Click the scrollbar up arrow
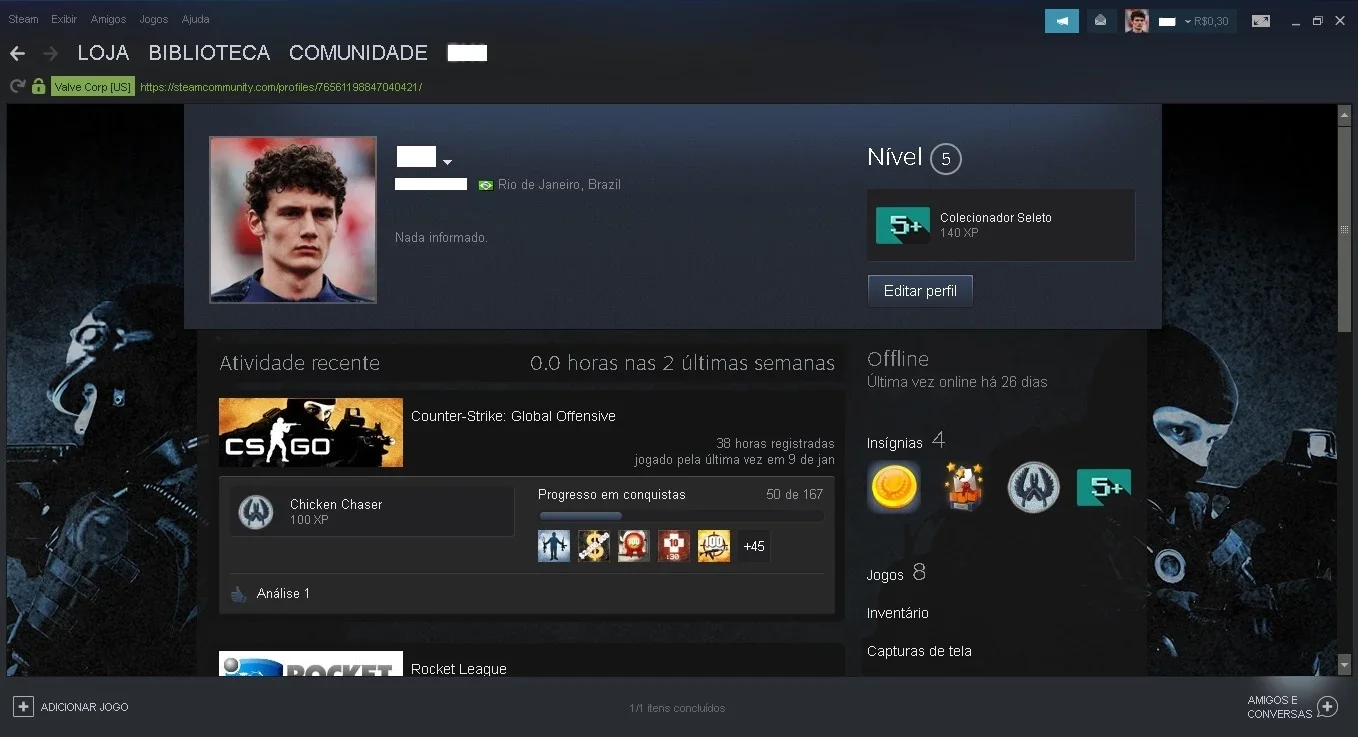The height and width of the screenshot is (737, 1358). click(1345, 115)
